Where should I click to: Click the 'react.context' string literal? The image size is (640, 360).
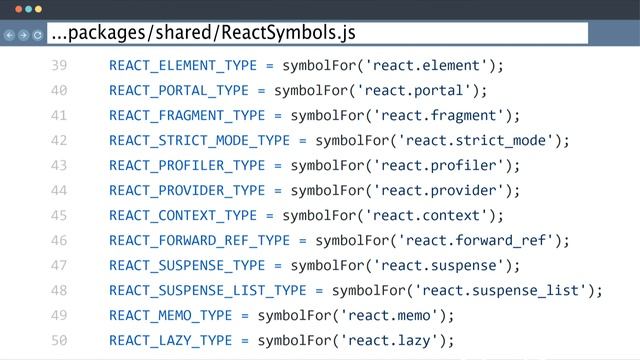click(426, 216)
